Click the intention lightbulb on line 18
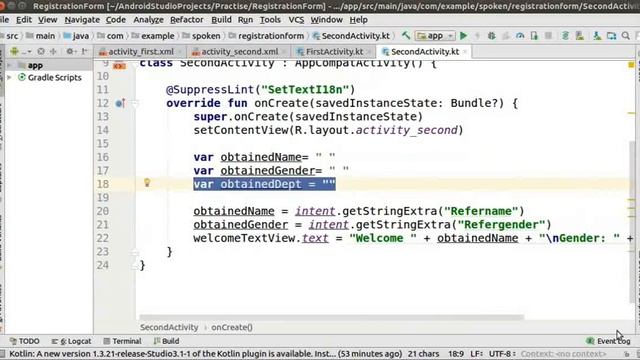The image size is (640, 360). click(147, 183)
